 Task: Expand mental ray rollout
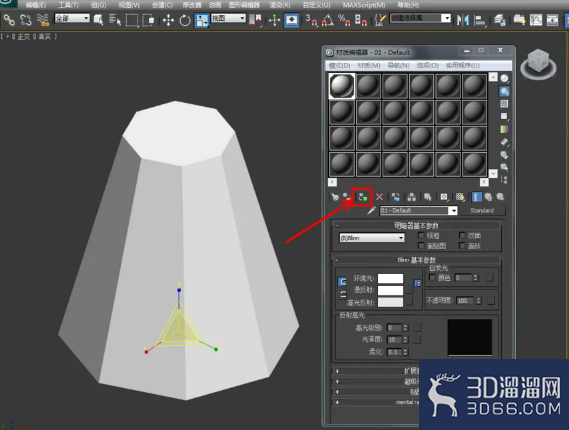point(376,402)
